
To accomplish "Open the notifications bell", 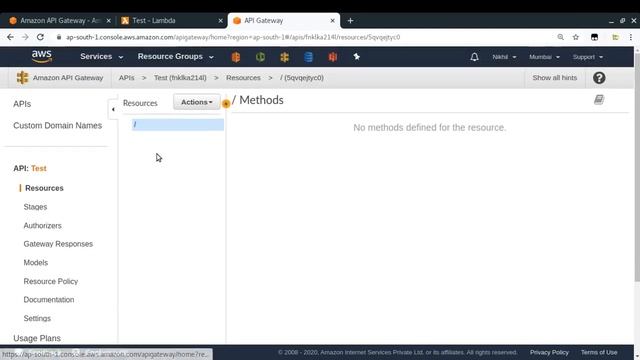I will [474, 57].
